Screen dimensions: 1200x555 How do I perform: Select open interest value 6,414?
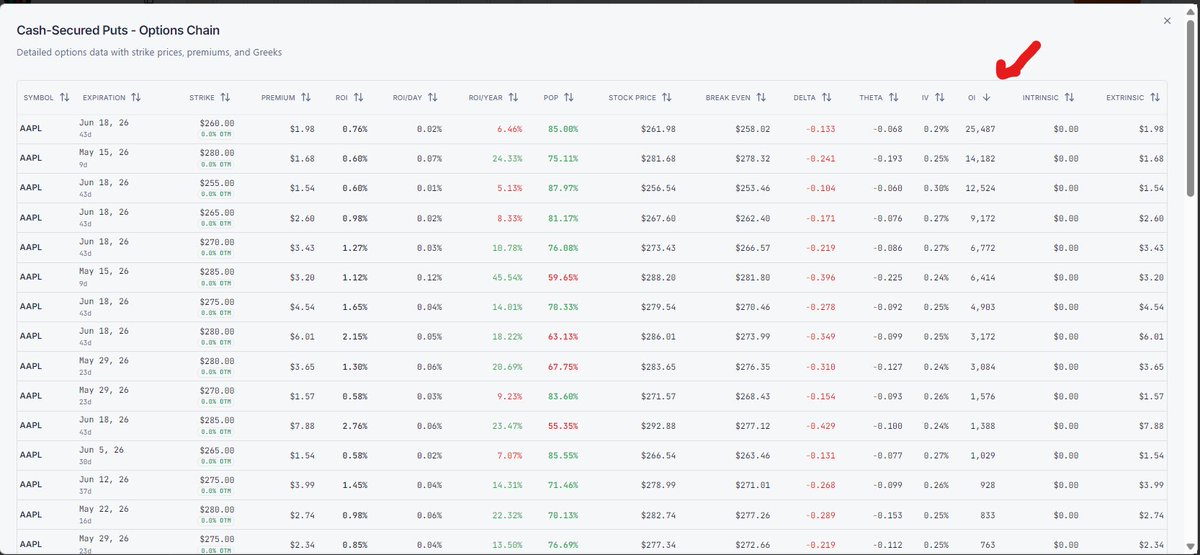(x=983, y=277)
